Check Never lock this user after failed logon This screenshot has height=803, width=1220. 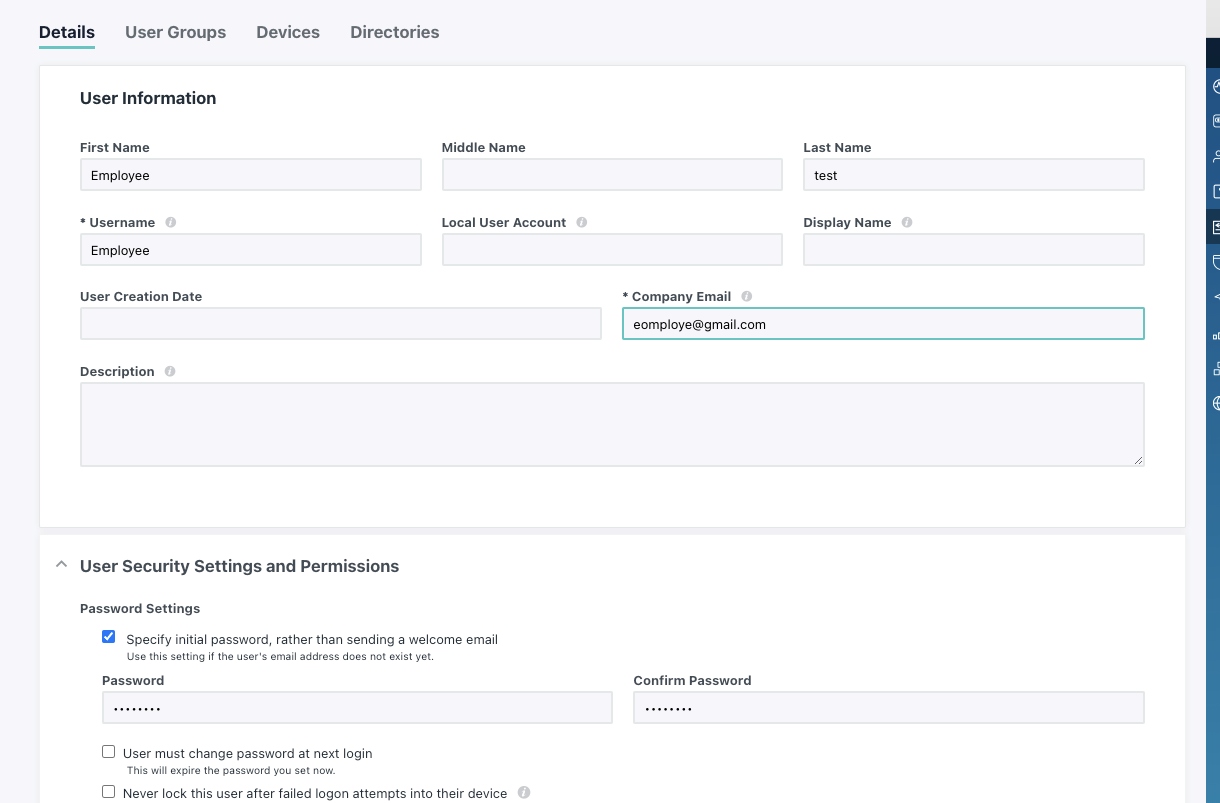pos(109,792)
